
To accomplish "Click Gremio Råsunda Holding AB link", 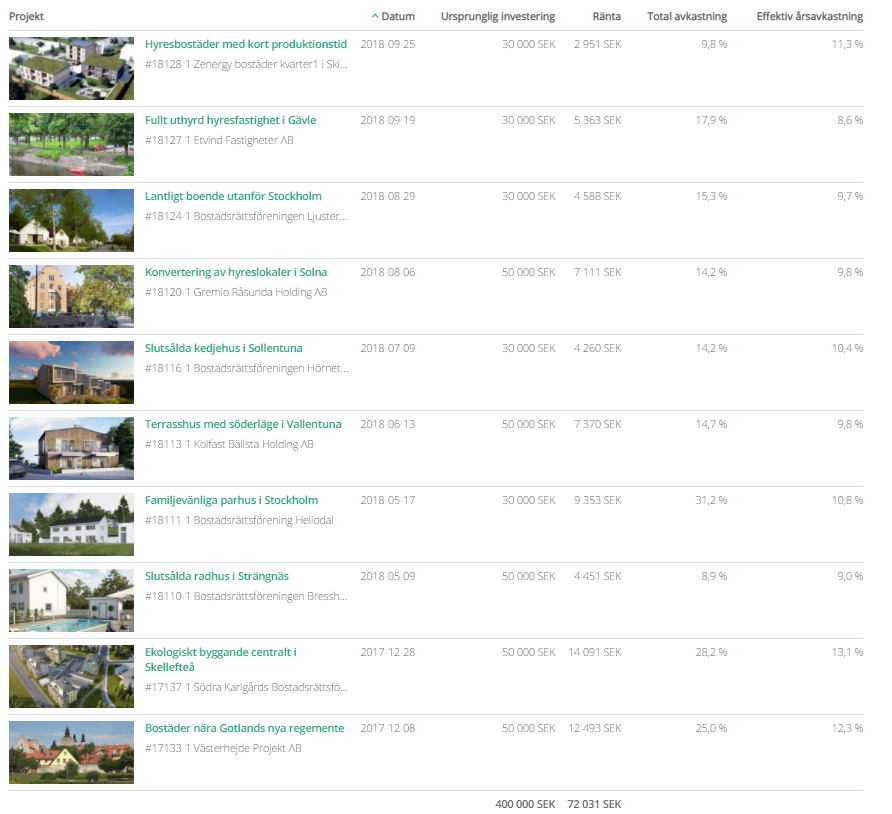I will 260,293.
